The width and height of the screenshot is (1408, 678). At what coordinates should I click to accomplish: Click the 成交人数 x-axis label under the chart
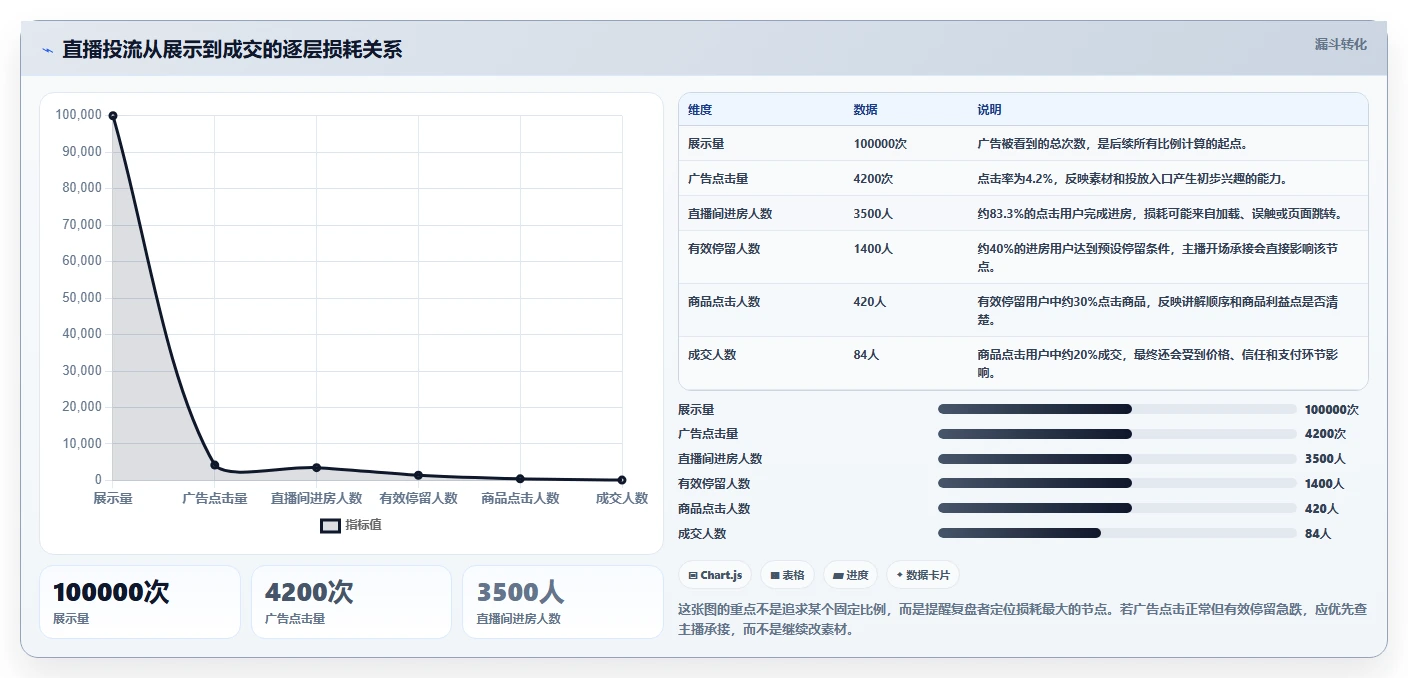[x=622, y=498]
